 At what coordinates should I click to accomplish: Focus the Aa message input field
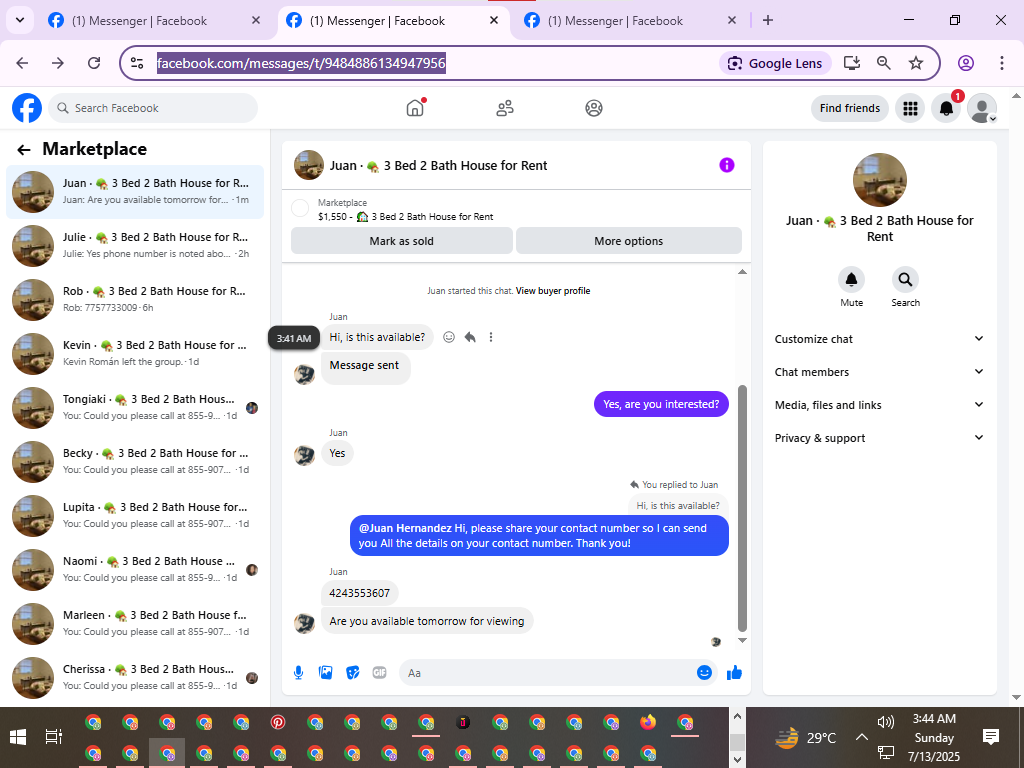pyautogui.click(x=549, y=673)
